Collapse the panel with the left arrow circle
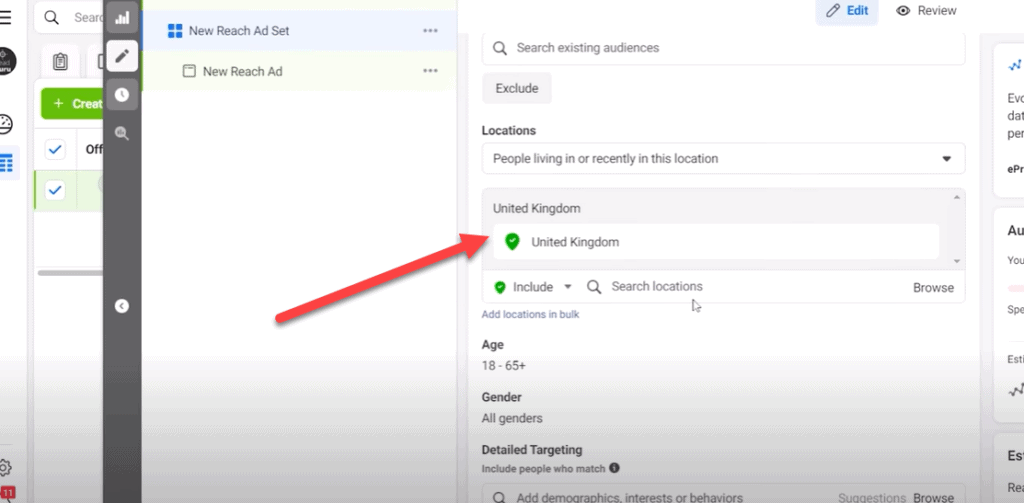1024x503 pixels. click(x=122, y=306)
